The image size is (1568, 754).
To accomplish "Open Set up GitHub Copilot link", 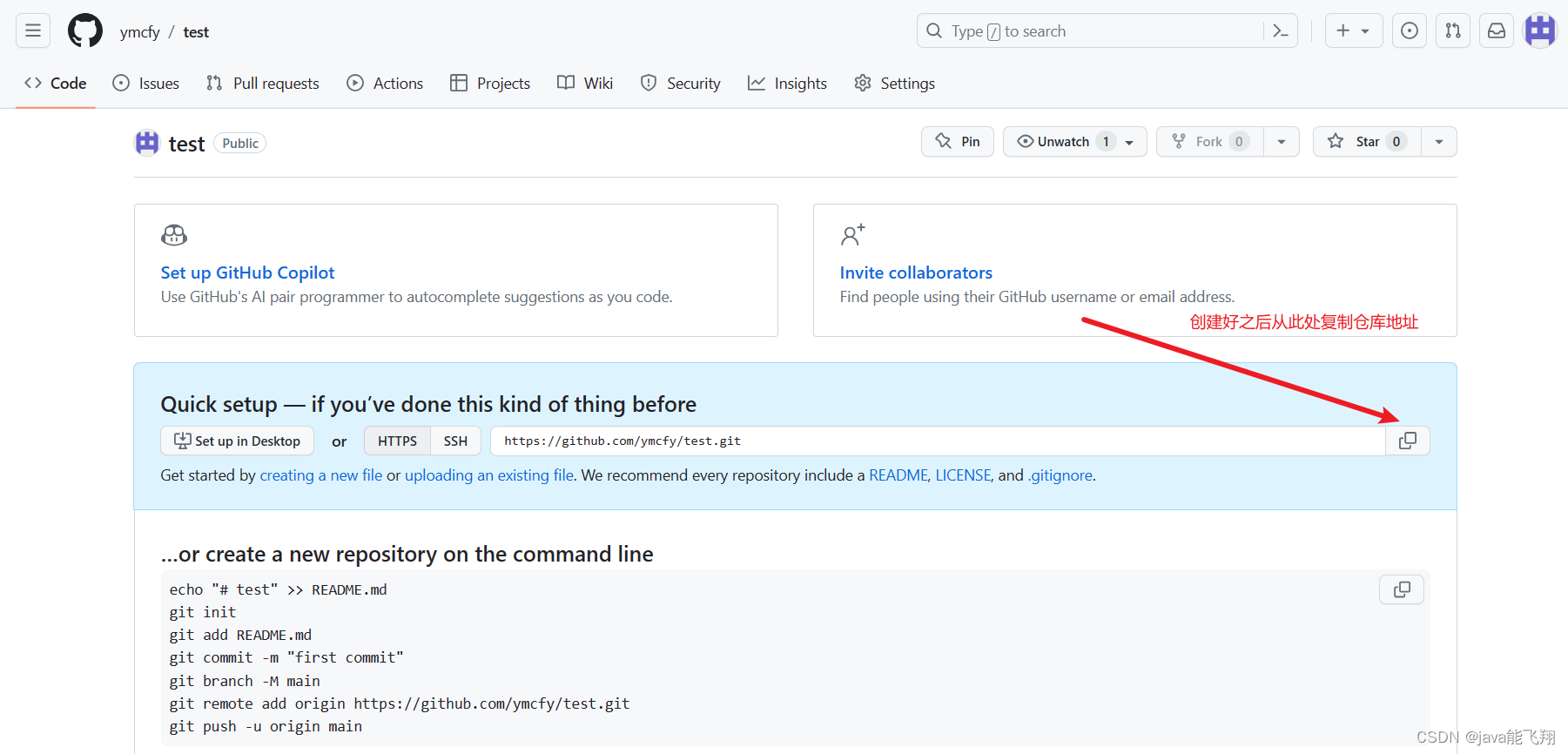I will (247, 273).
